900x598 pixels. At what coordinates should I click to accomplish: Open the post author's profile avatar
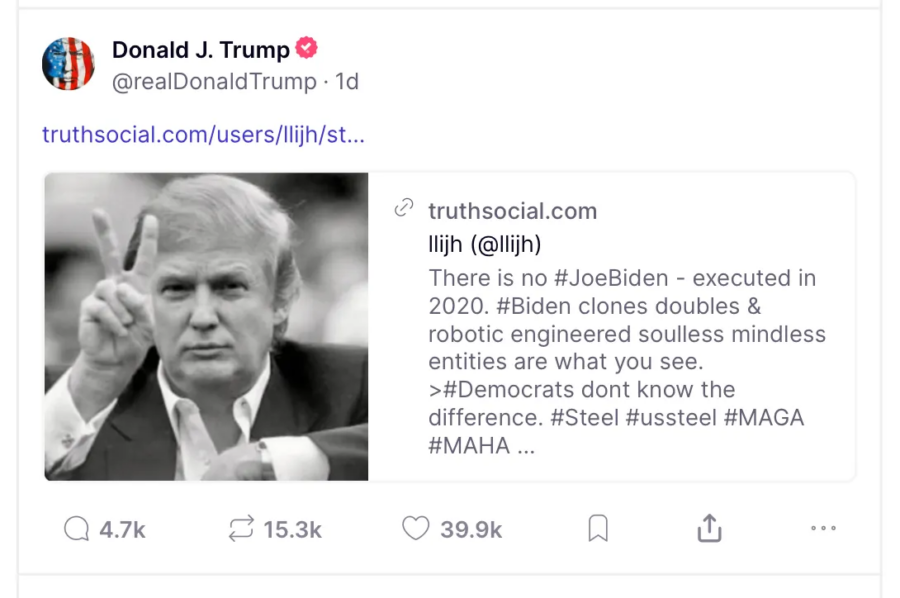68,64
